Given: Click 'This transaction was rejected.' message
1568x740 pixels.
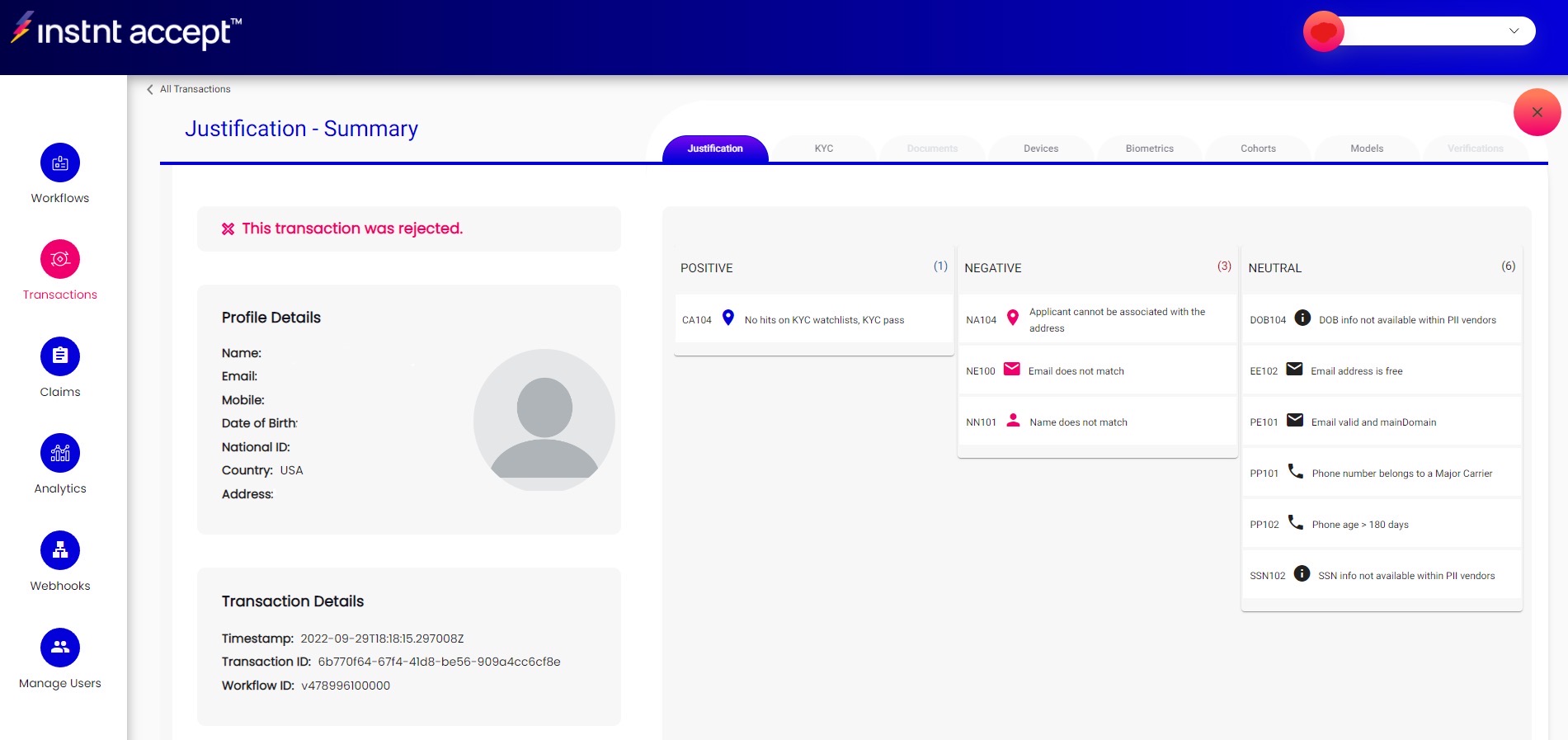Looking at the screenshot, I should pos(352,229).
